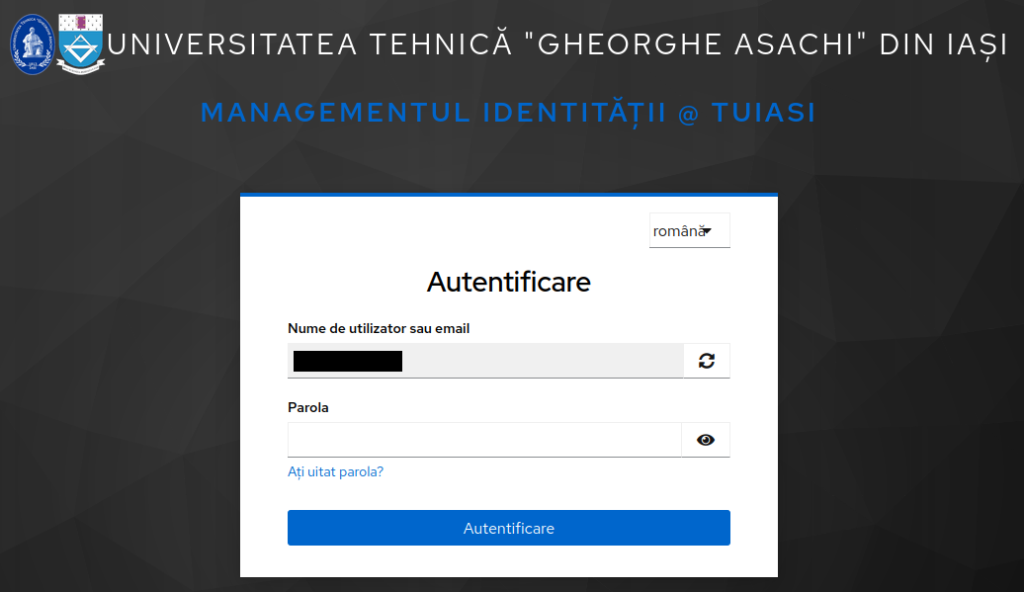Click the blacked-out username value

pos(347,361)
